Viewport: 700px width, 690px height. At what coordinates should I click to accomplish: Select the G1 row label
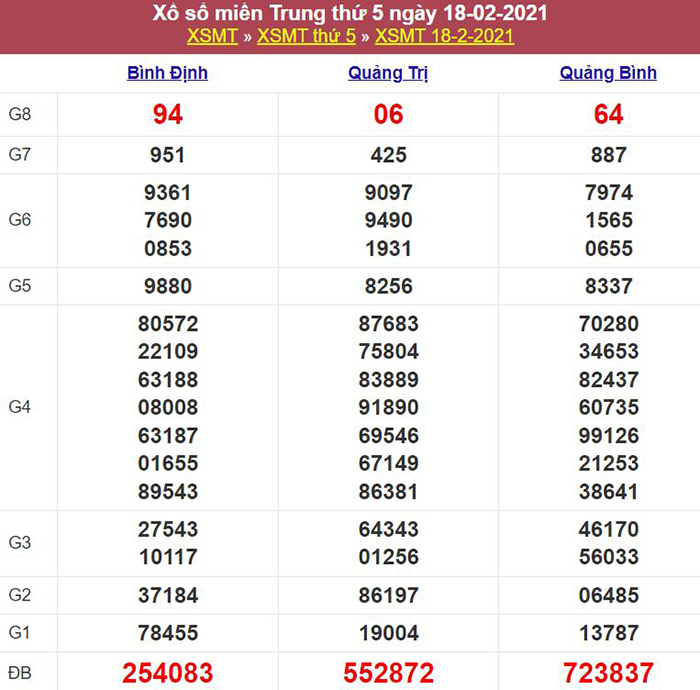click(20, 633)
